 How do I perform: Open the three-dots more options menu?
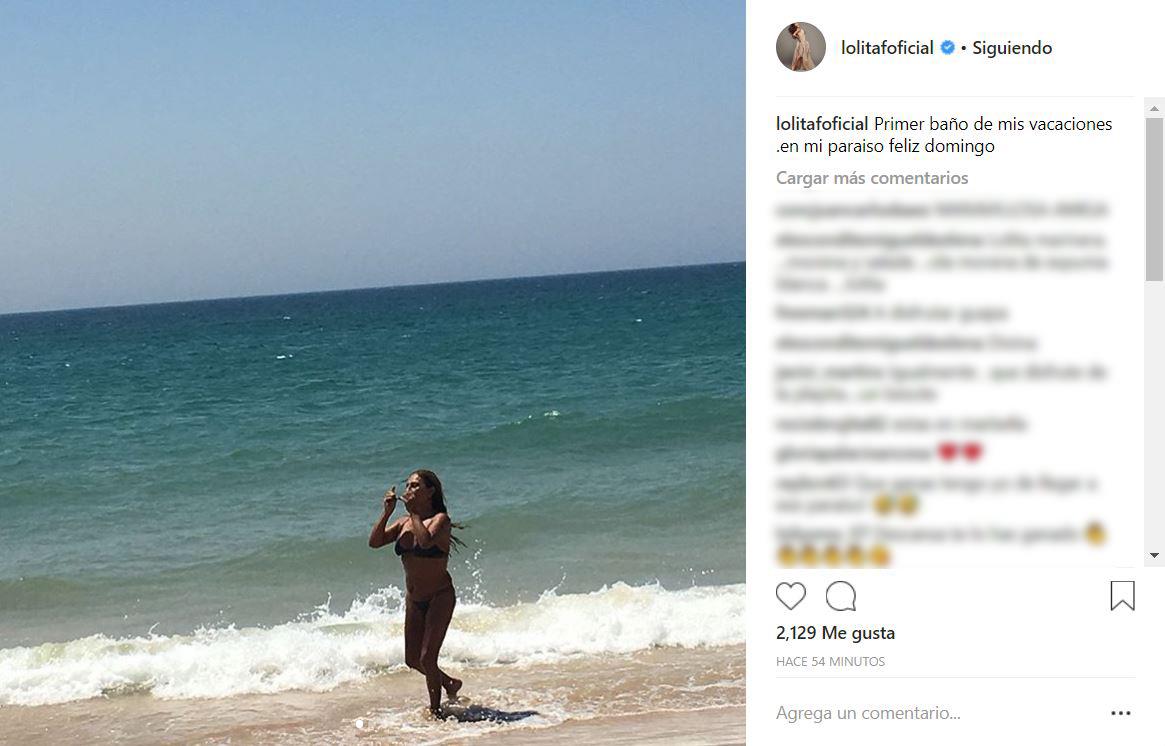pyautogui.click(x=1120, y=713)
